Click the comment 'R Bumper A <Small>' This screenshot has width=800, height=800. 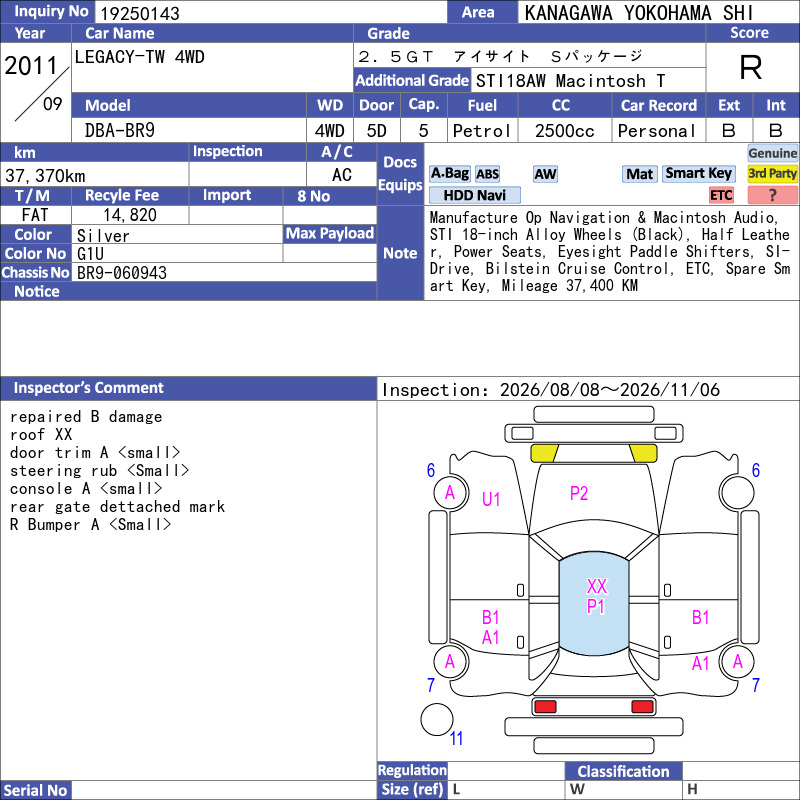click(90, 524)
